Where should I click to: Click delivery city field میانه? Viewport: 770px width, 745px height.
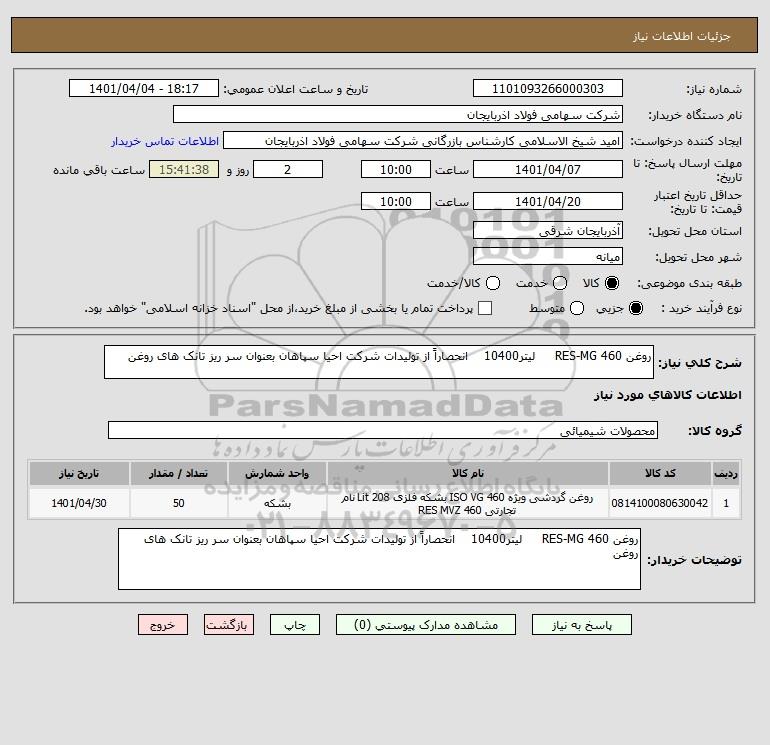548,256
